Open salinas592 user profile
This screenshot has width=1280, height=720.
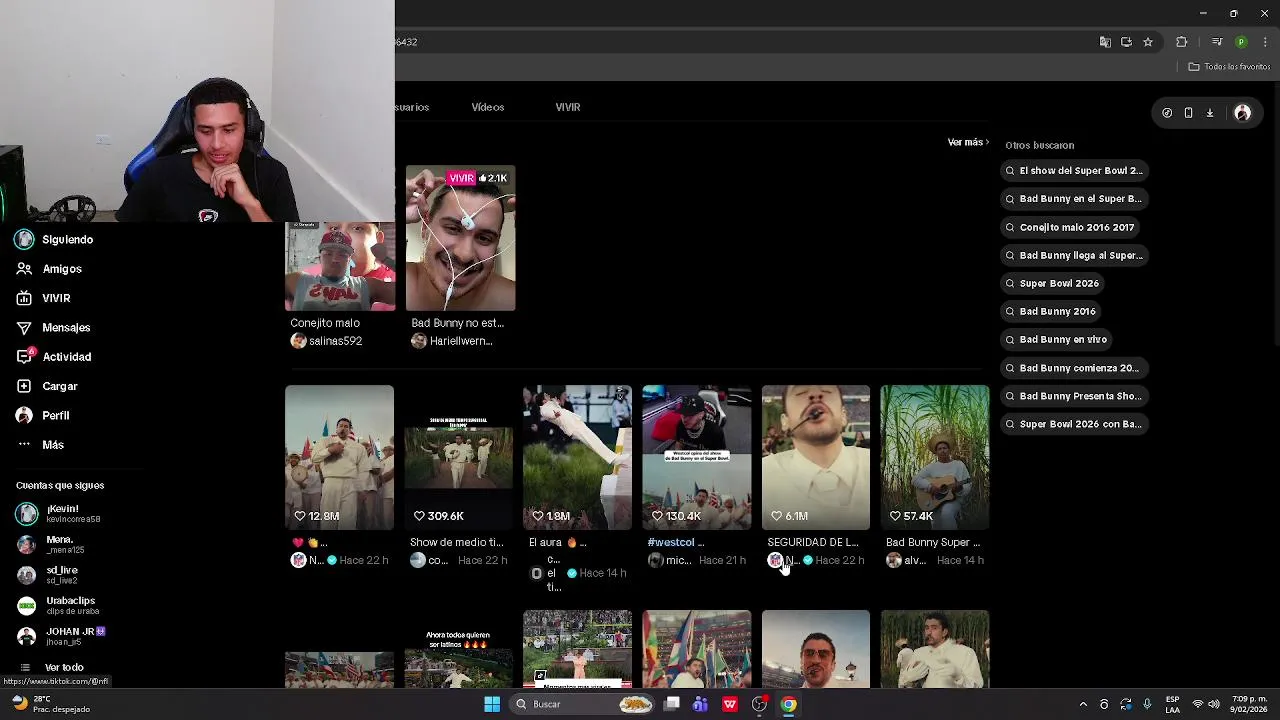click(x=327, y=341)
